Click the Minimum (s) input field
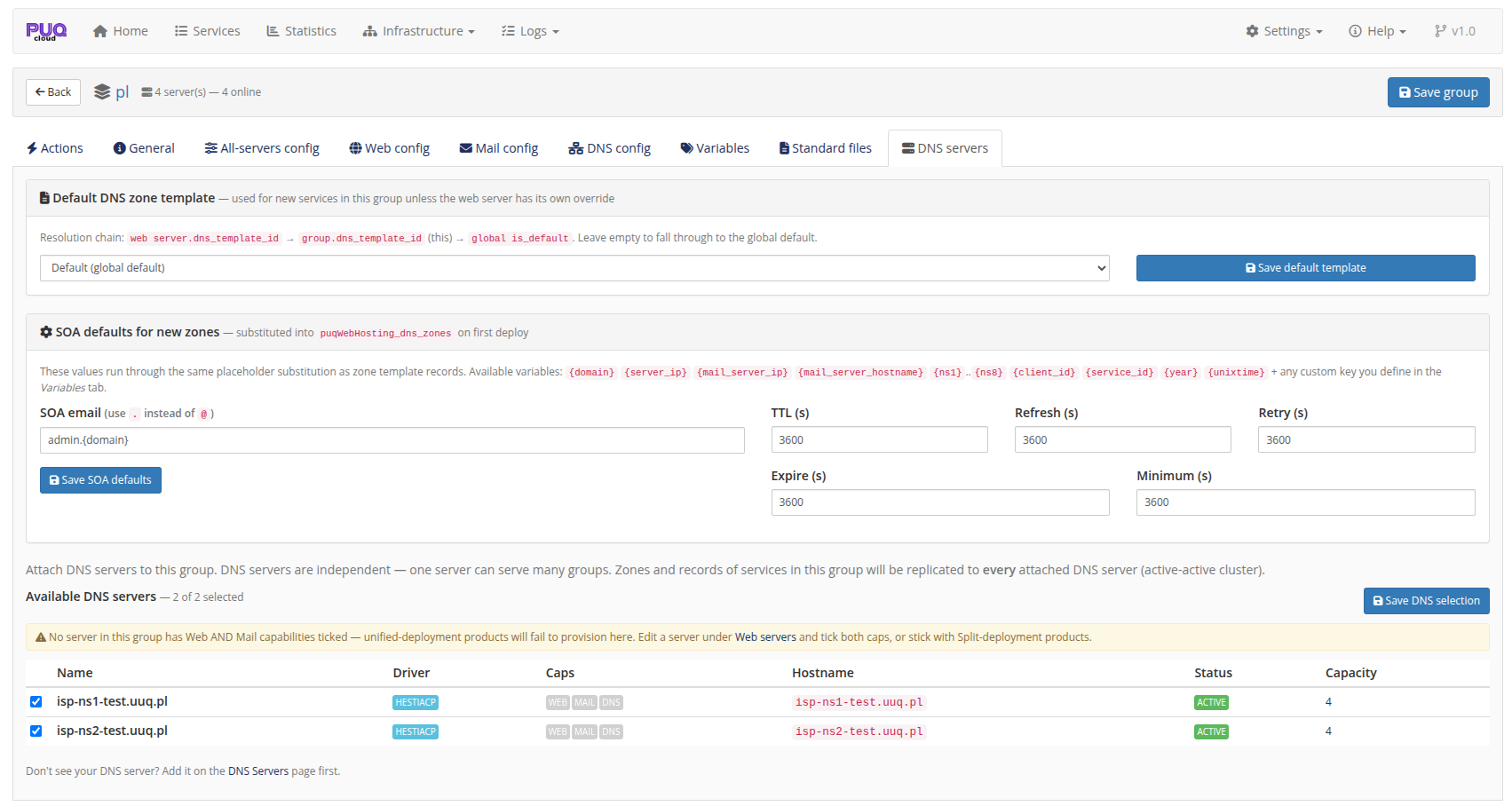1512x806 pixels. coord(1306,502)
